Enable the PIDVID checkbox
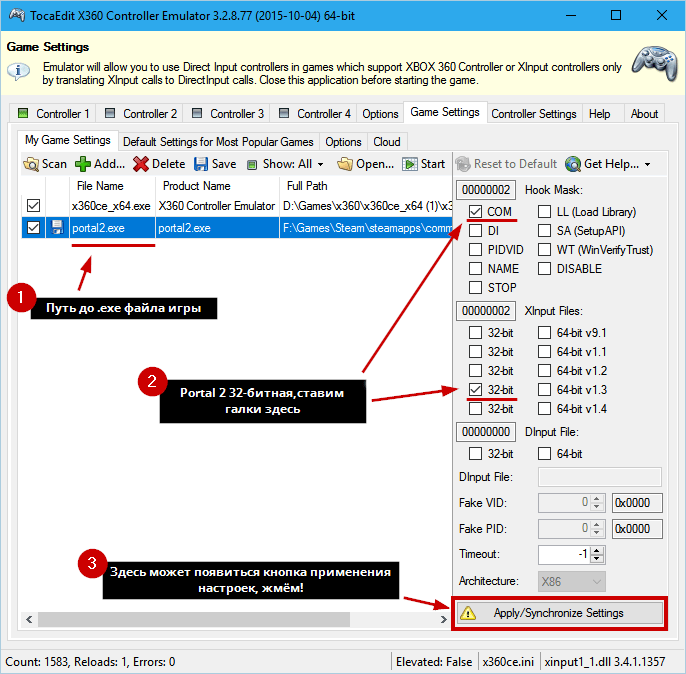The image size is (686, 674). coord(475,250)
